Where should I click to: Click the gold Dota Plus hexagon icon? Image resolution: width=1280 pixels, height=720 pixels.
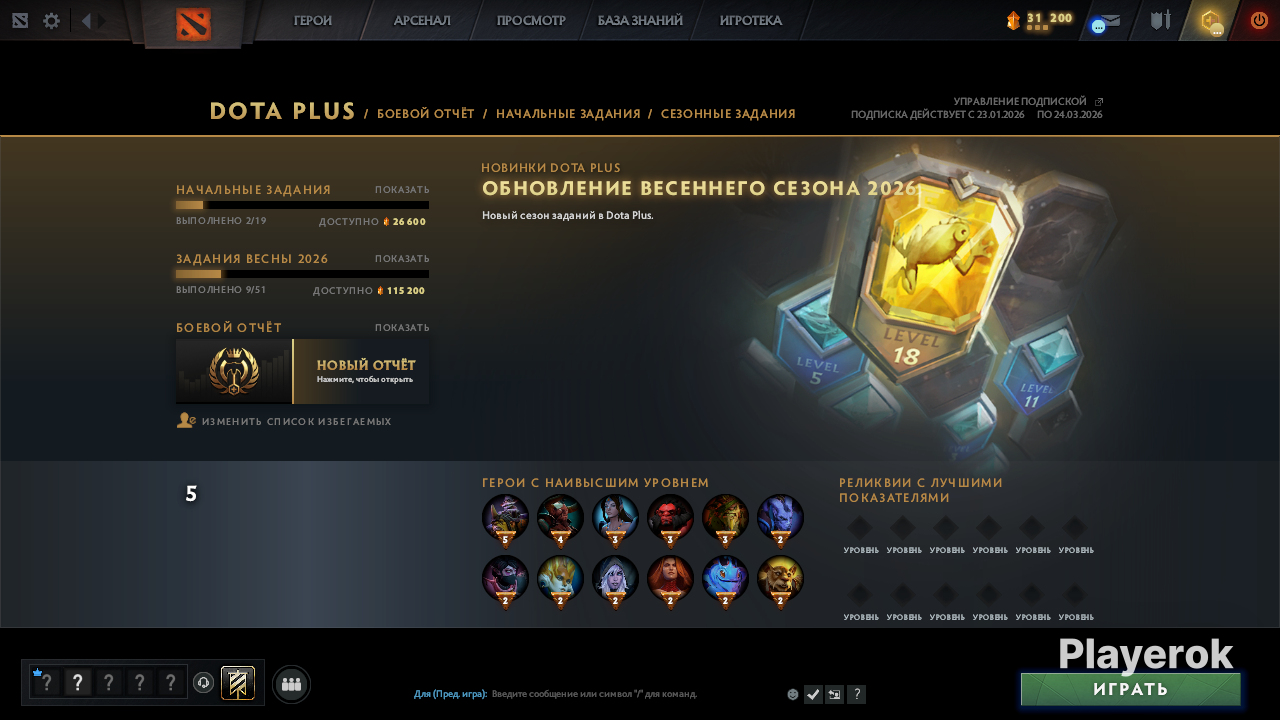click(1211, 21)
